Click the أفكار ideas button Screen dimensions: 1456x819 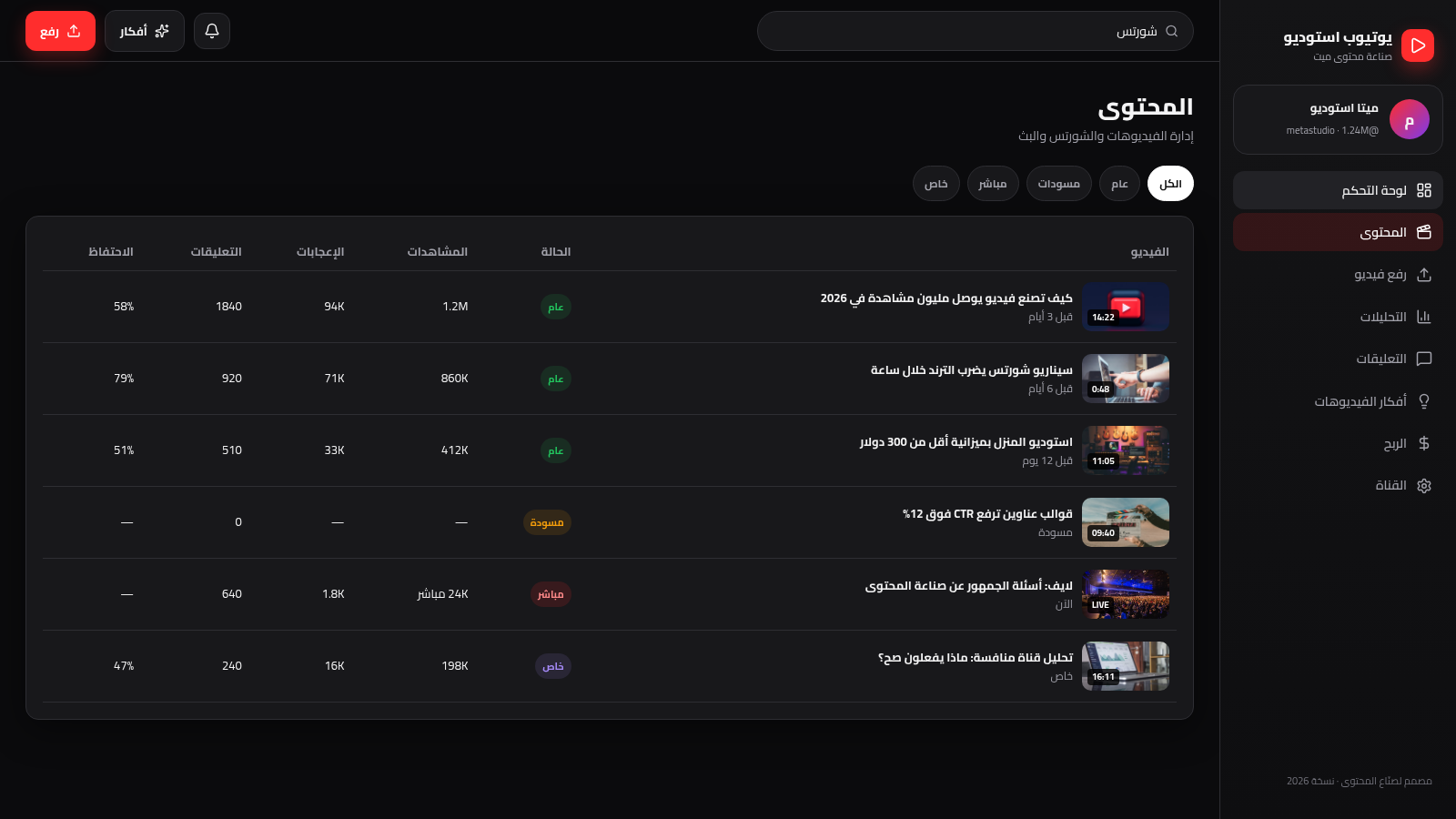coord(145,31)
